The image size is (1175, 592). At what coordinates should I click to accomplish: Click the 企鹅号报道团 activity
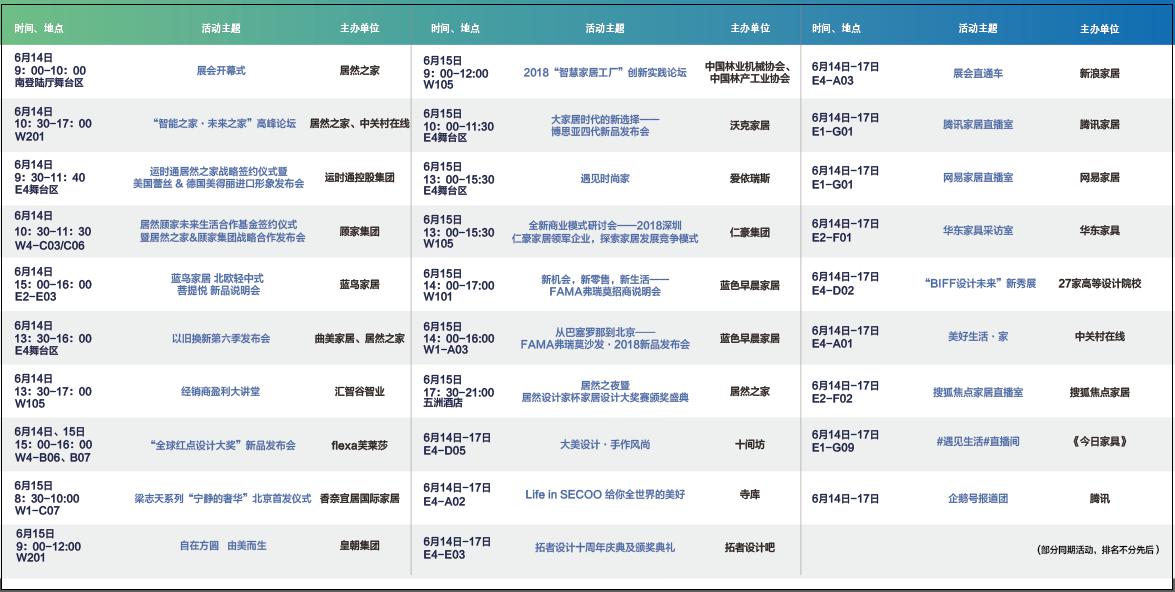click(x=978, y=498)
